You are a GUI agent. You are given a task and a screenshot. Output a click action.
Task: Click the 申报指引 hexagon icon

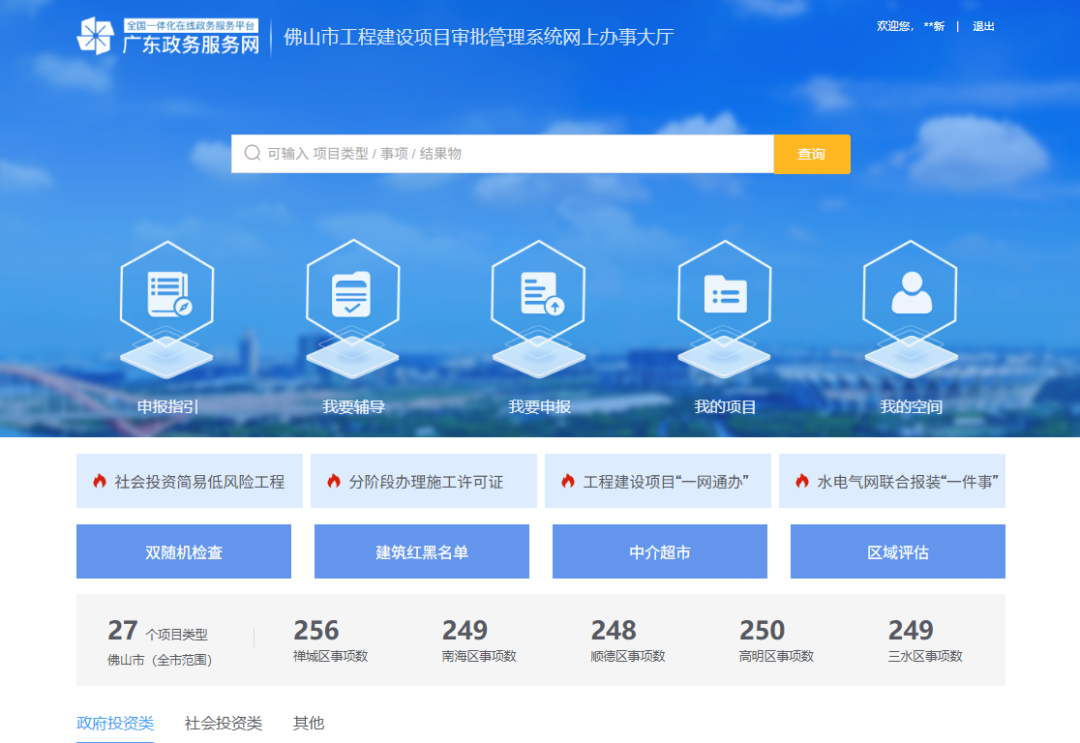[x=167, y=294]
